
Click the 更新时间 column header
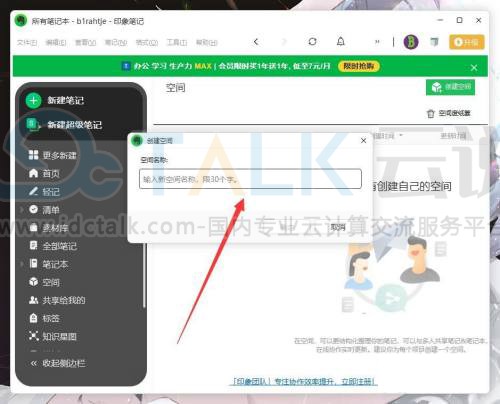coord(453,135)
